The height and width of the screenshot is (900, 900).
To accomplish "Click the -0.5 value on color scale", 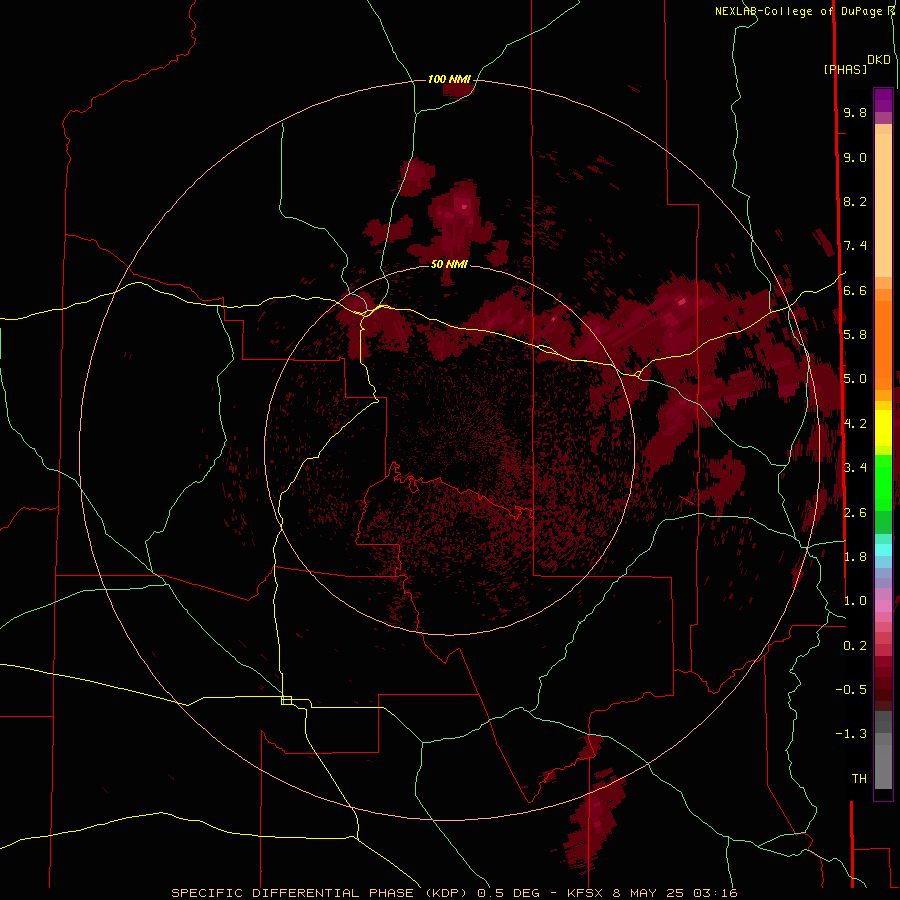I will point(851,690).
